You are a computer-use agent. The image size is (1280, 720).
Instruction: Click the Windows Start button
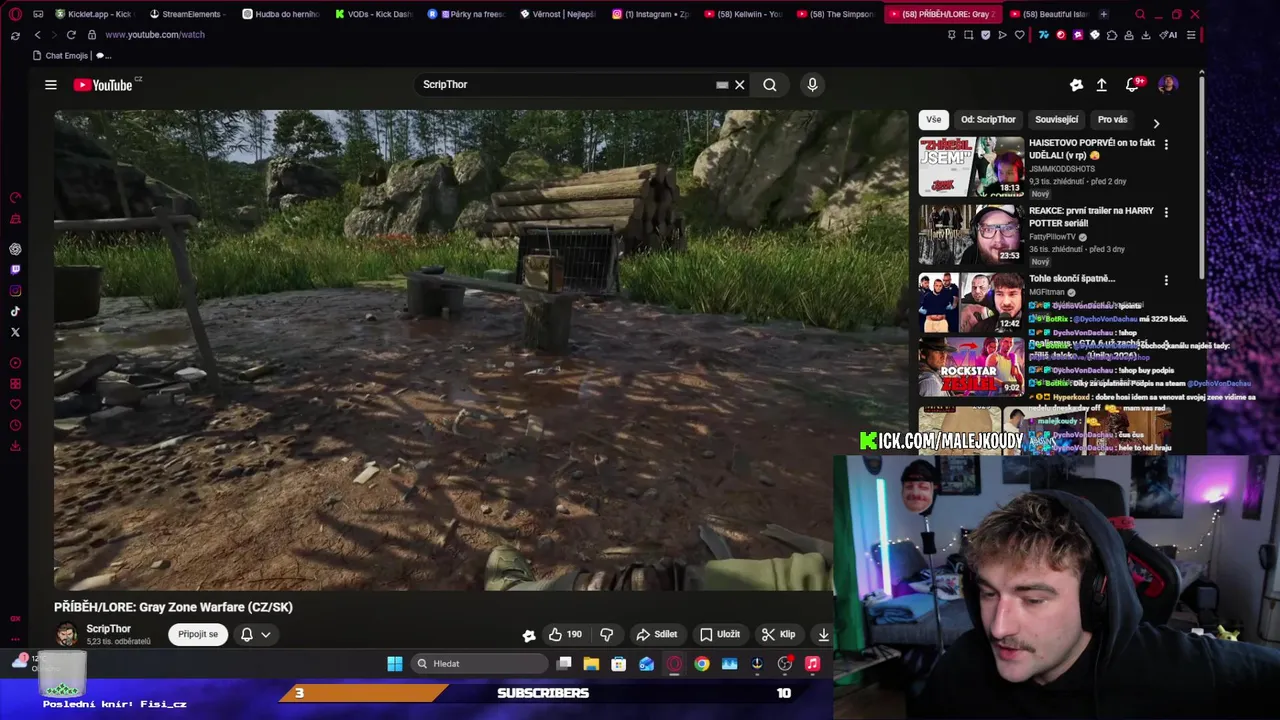coord(395,663)
